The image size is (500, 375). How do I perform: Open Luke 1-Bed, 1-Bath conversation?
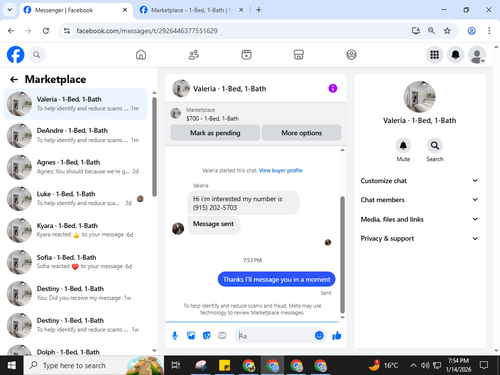click(75, 198)
